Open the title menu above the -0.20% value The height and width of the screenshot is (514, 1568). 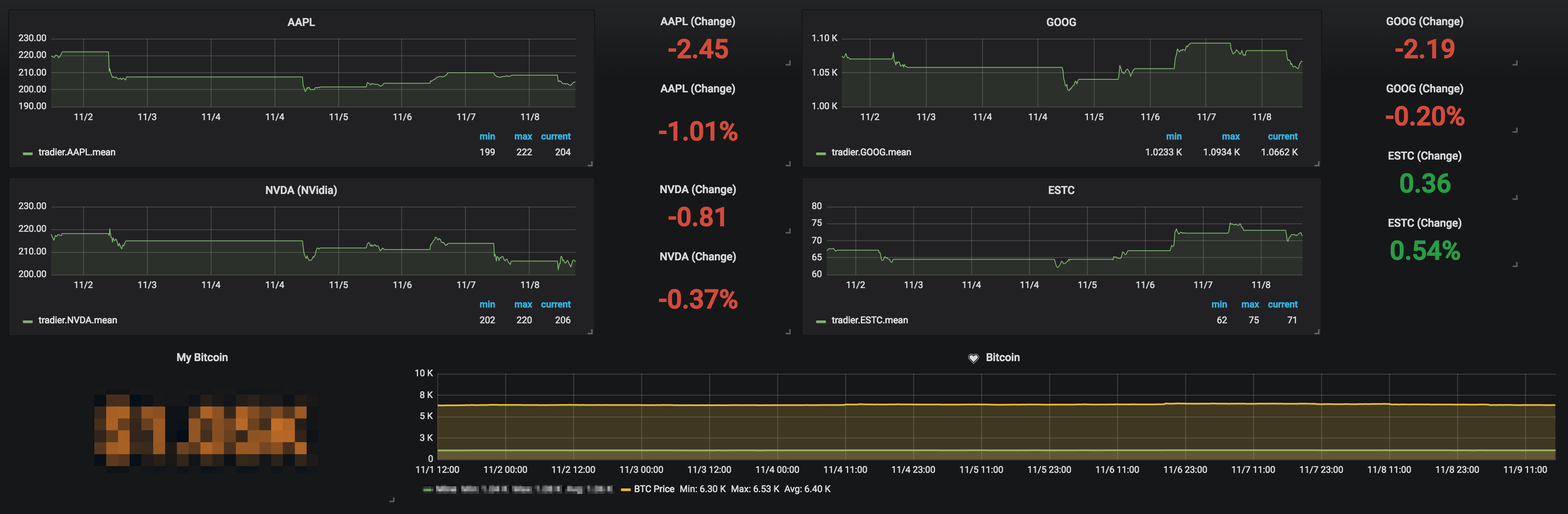(1424, 89)
